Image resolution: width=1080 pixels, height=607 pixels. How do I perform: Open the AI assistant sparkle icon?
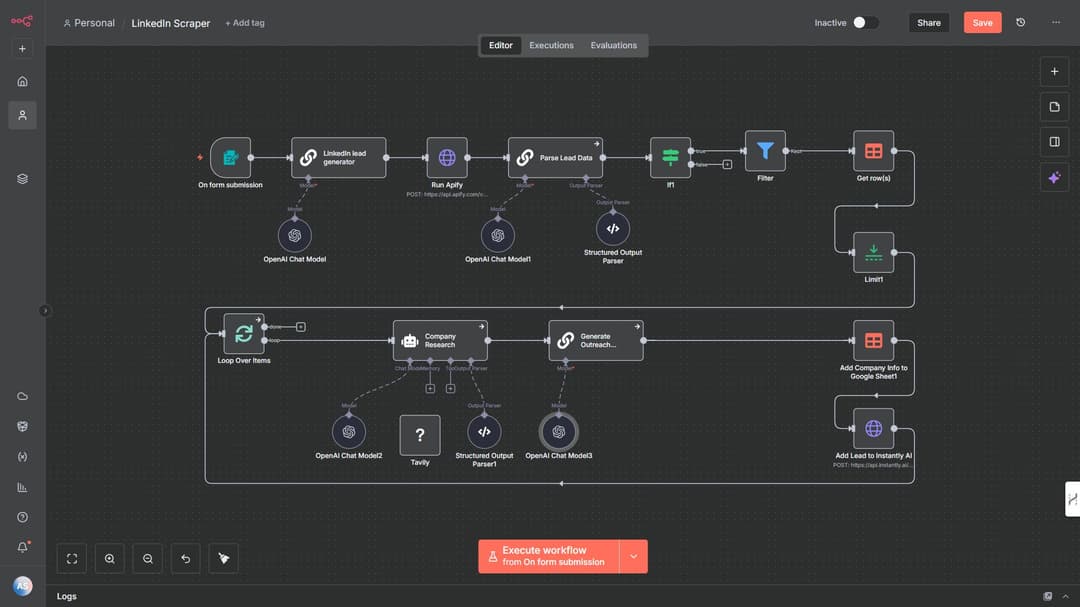1054,178
